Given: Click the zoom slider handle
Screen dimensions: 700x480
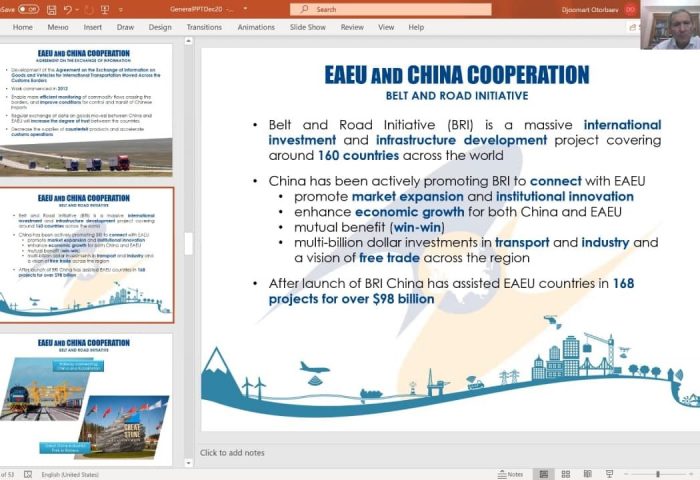Looking at the screenshot, I should point(657,474).
